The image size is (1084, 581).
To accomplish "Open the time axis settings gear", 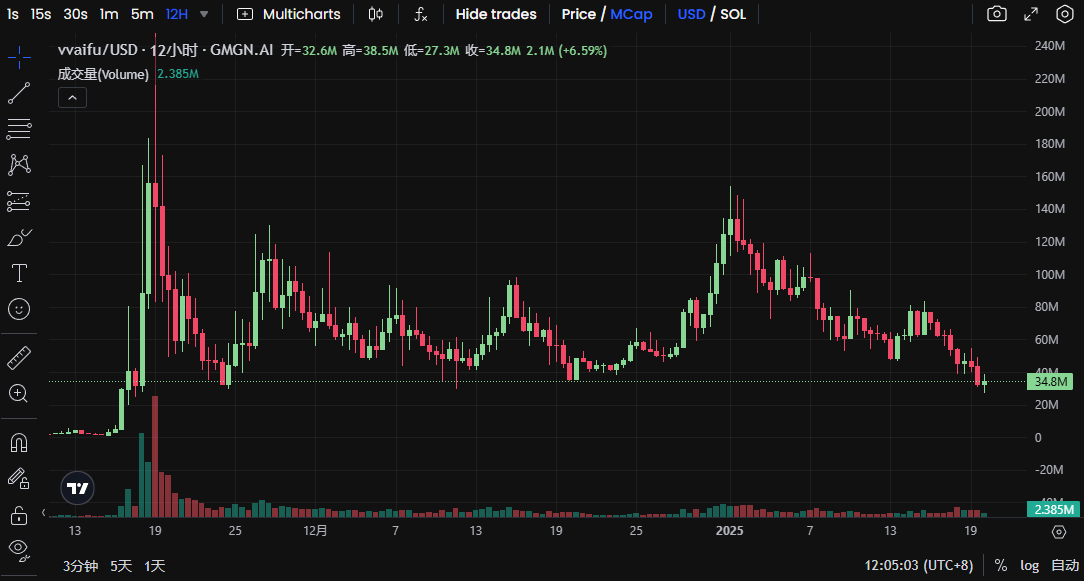I will coord(1058,532).
